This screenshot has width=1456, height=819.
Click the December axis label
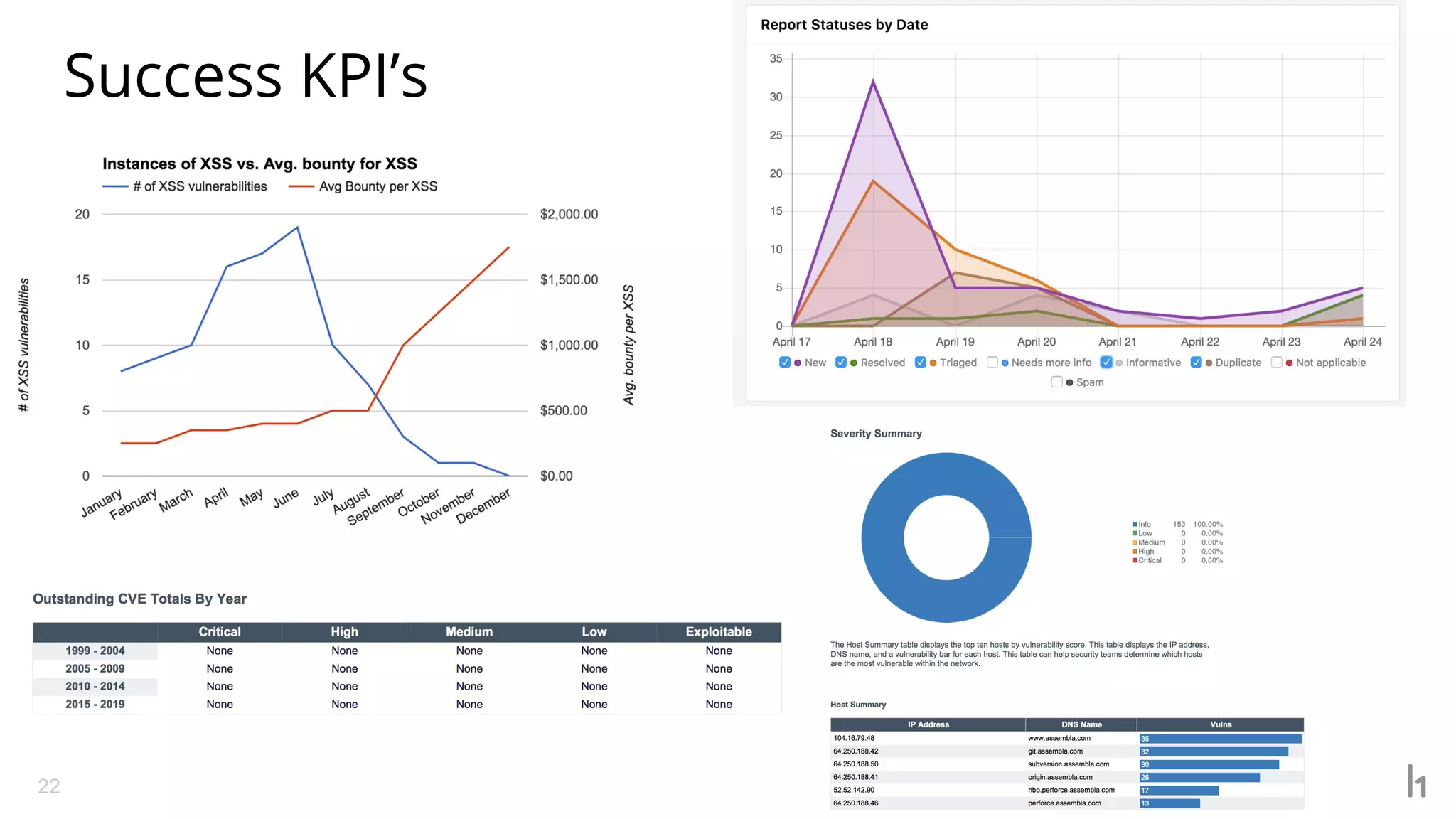(483, 506)
